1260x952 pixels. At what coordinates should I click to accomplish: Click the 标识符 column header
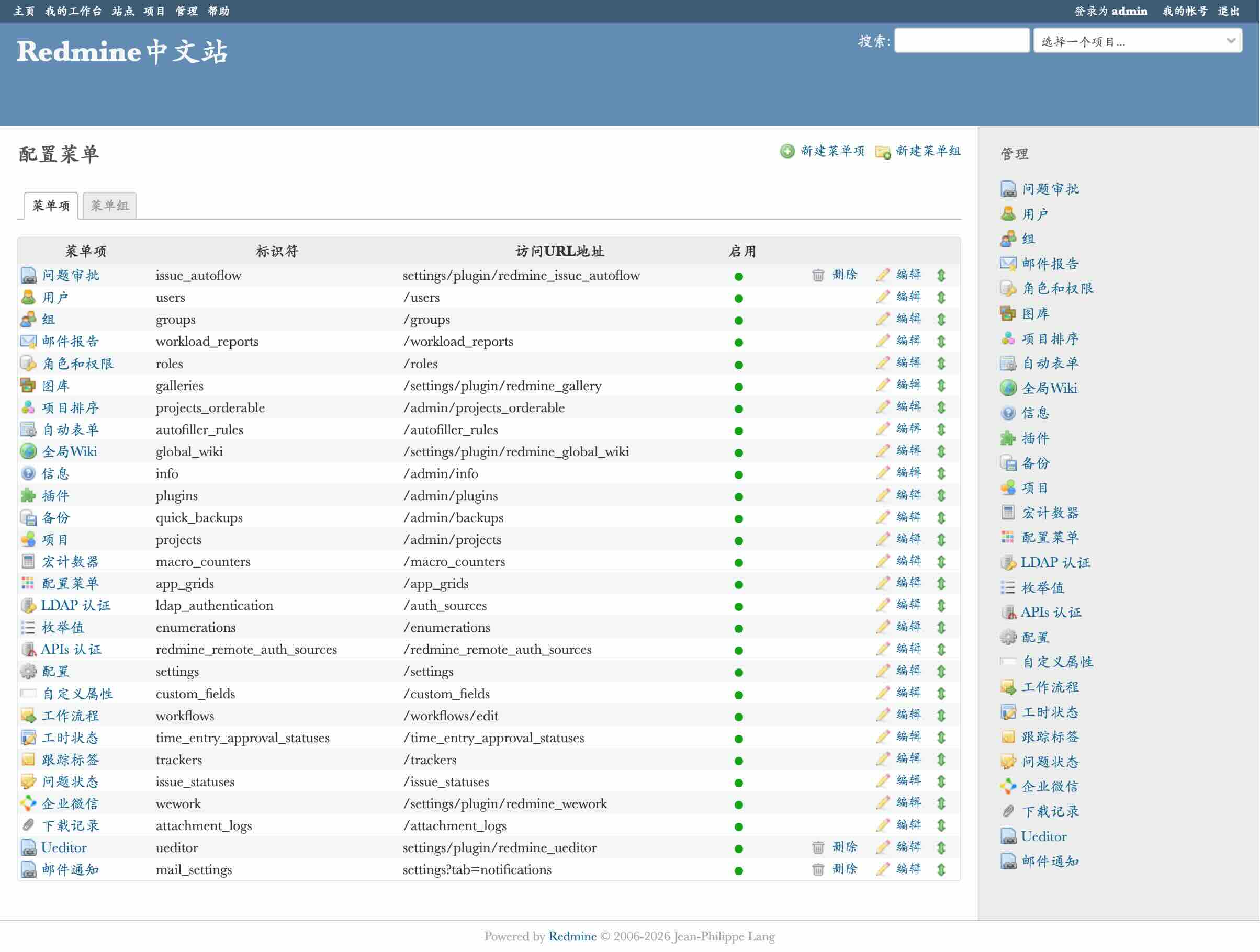coord(277,252)
